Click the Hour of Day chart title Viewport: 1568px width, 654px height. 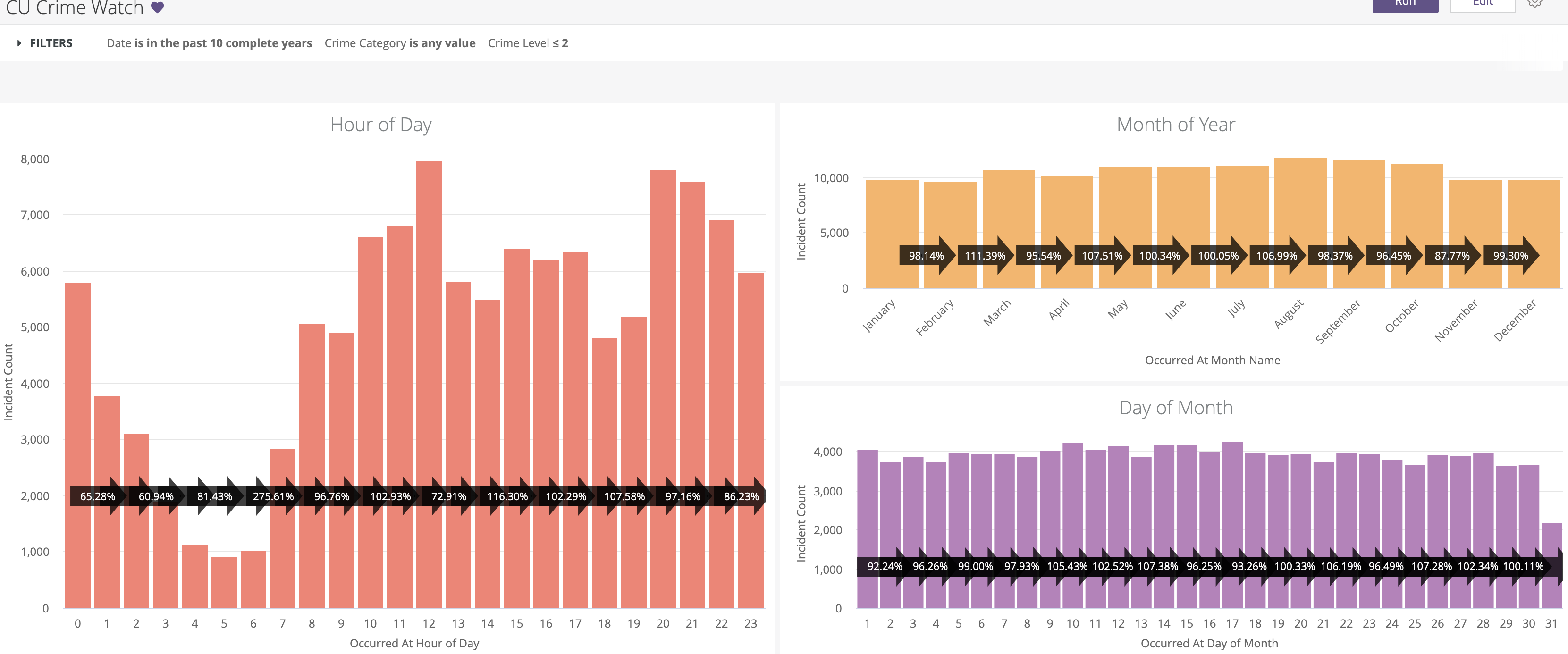coord(380,125)
